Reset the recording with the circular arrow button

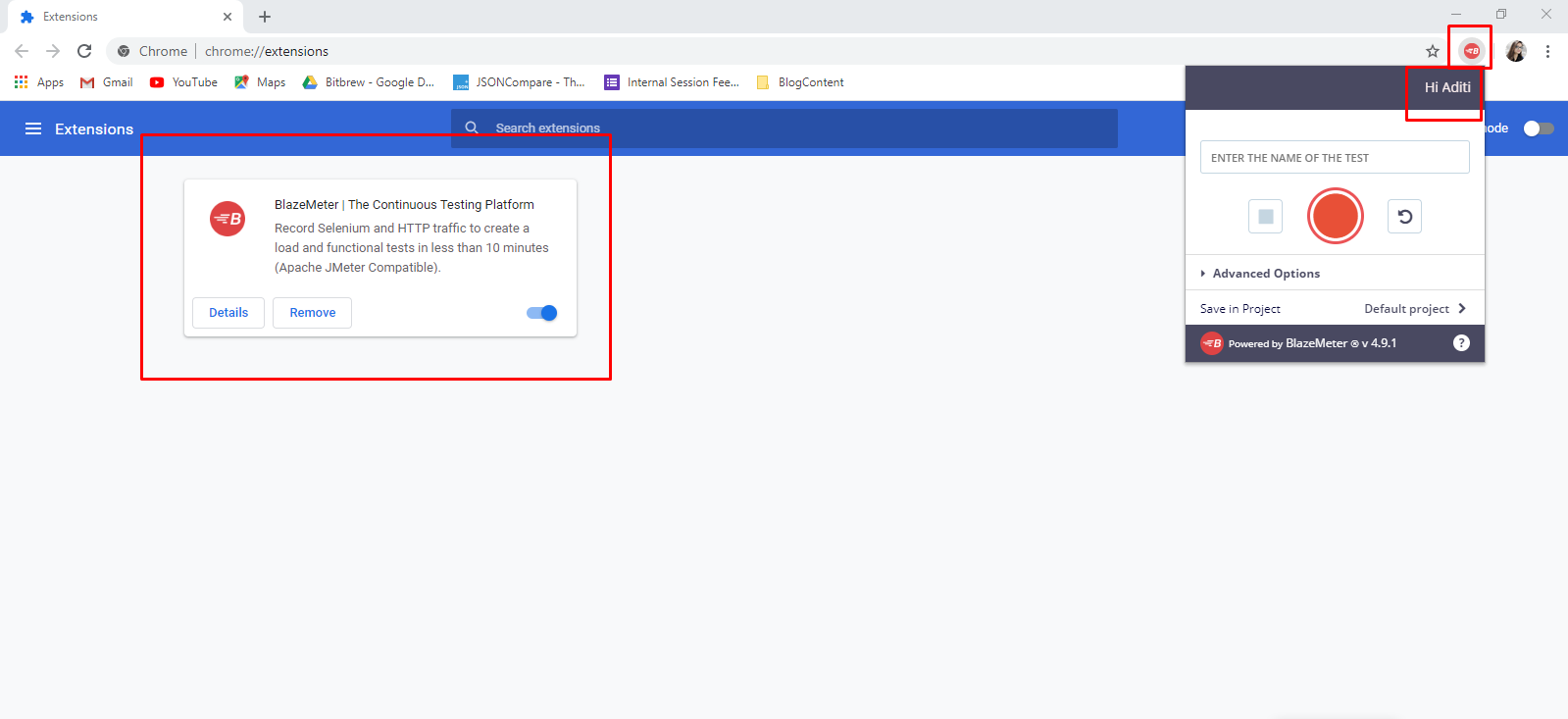pos(1404,216)
